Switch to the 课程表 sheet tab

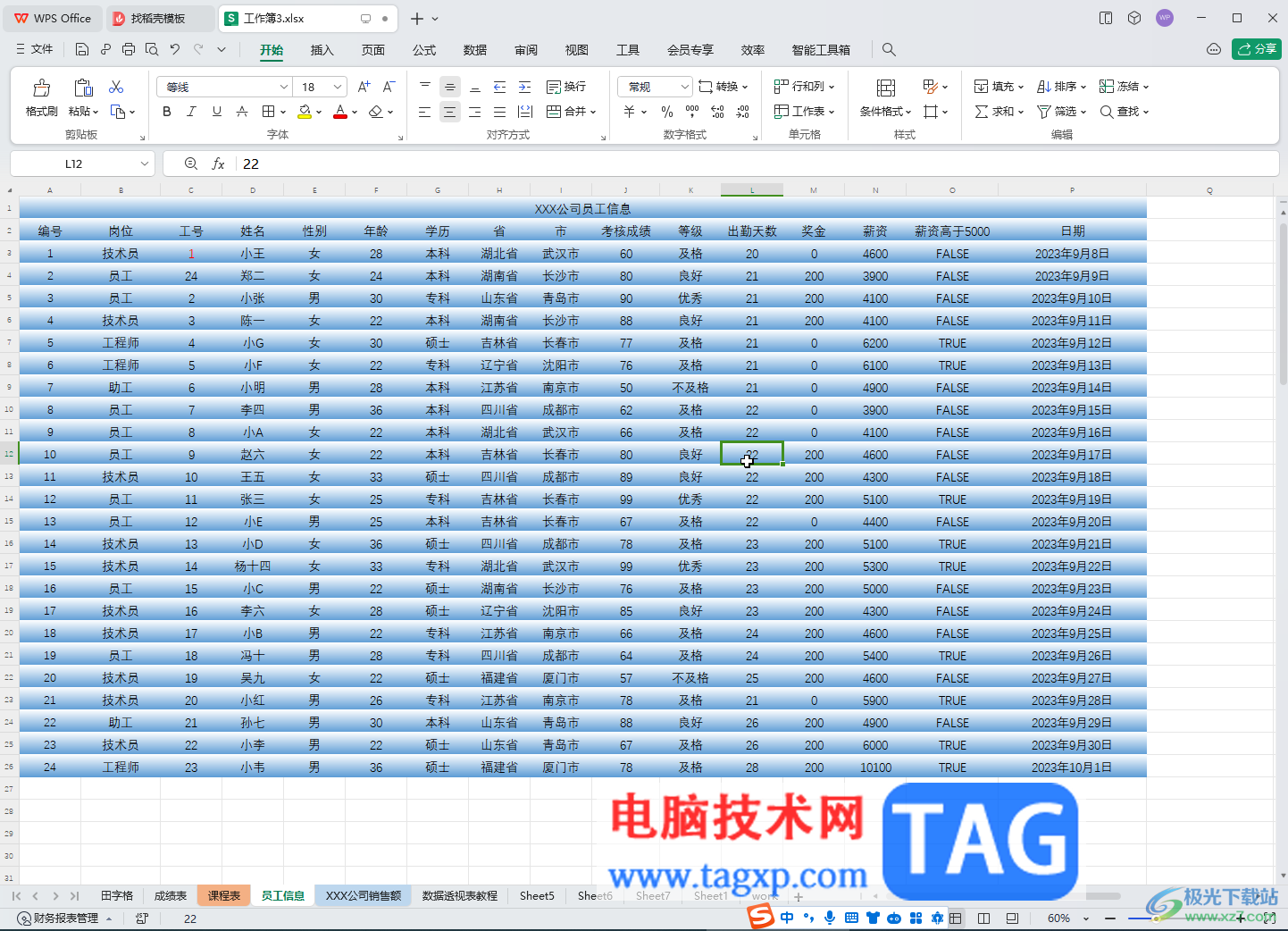(x=224, y=895)
